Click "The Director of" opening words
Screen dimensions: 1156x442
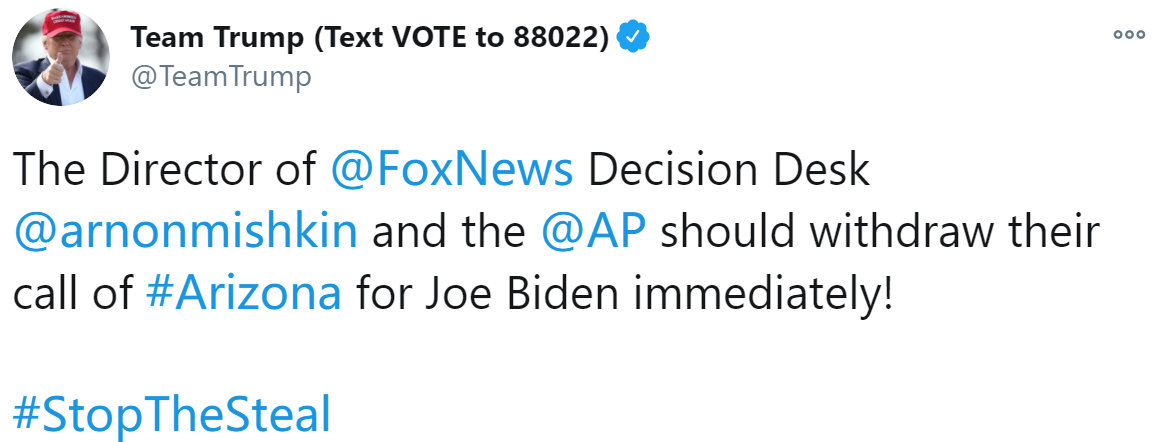coord(164,169)
